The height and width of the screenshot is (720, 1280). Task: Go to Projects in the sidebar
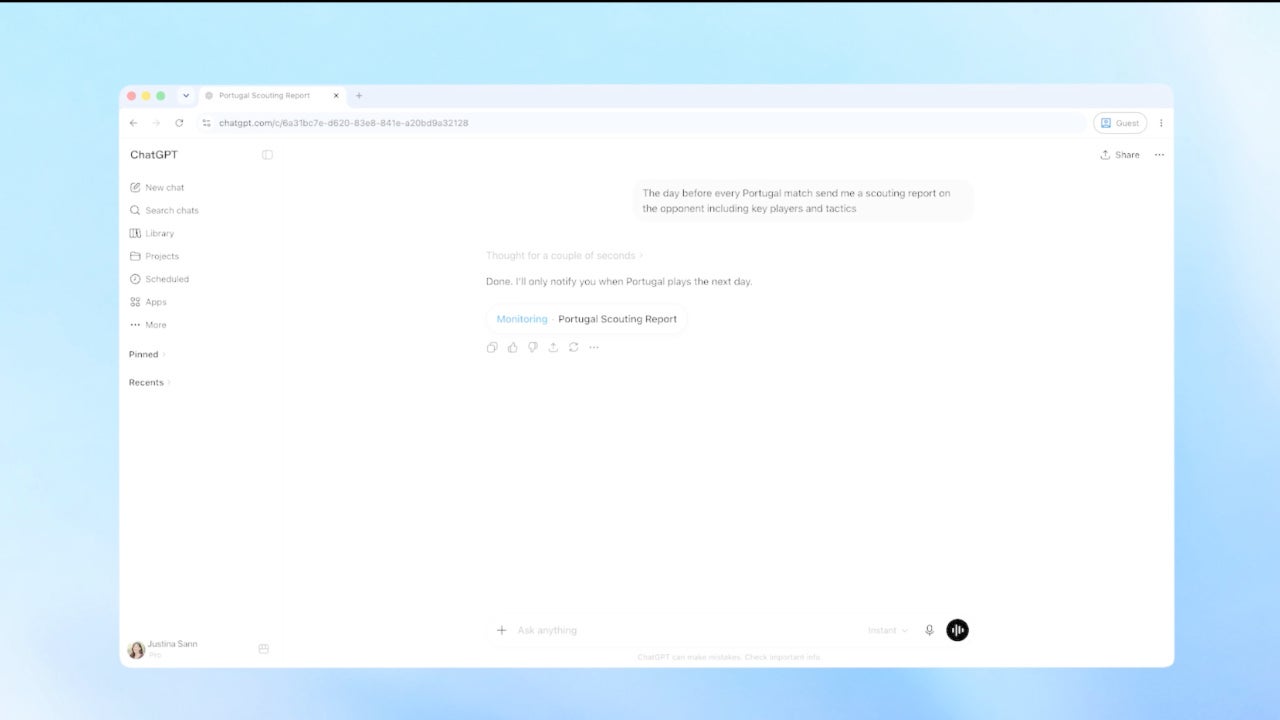click(x=154, y=257)
